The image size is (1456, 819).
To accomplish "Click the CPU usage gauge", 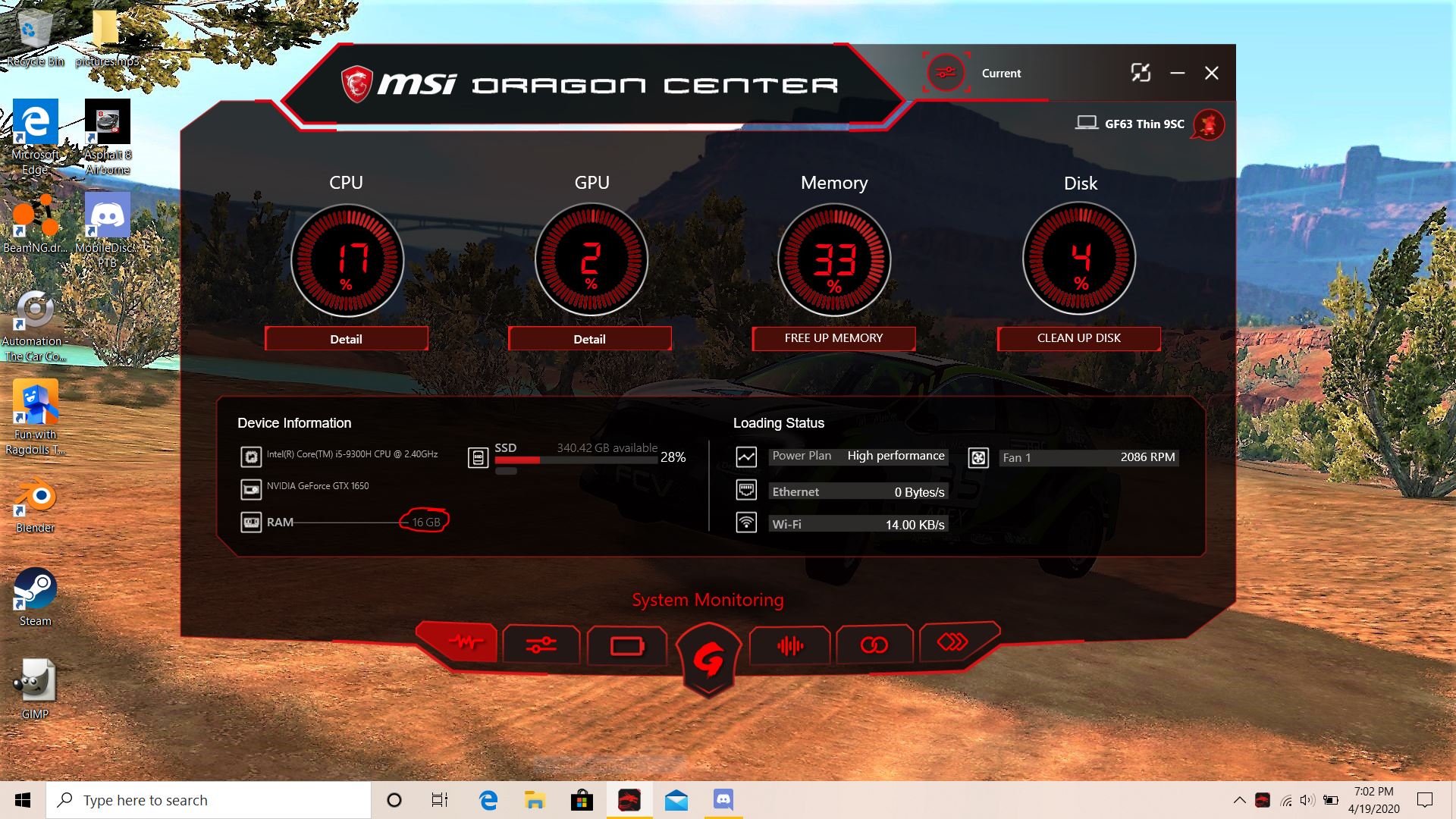I will (347, 260).
